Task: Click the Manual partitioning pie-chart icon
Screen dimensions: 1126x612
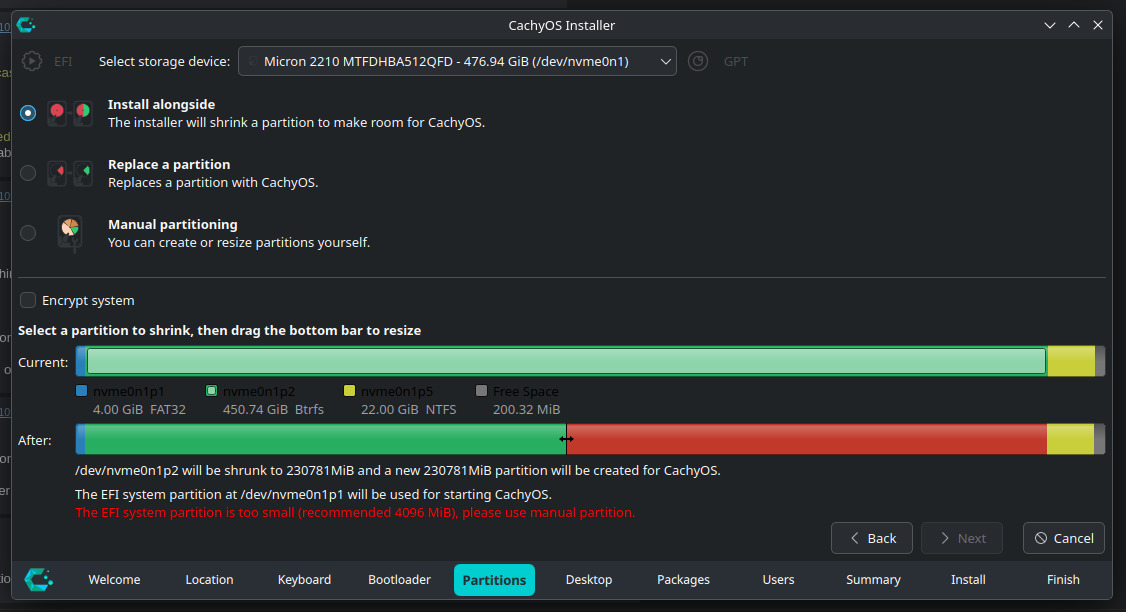Action: click(70, 233)
